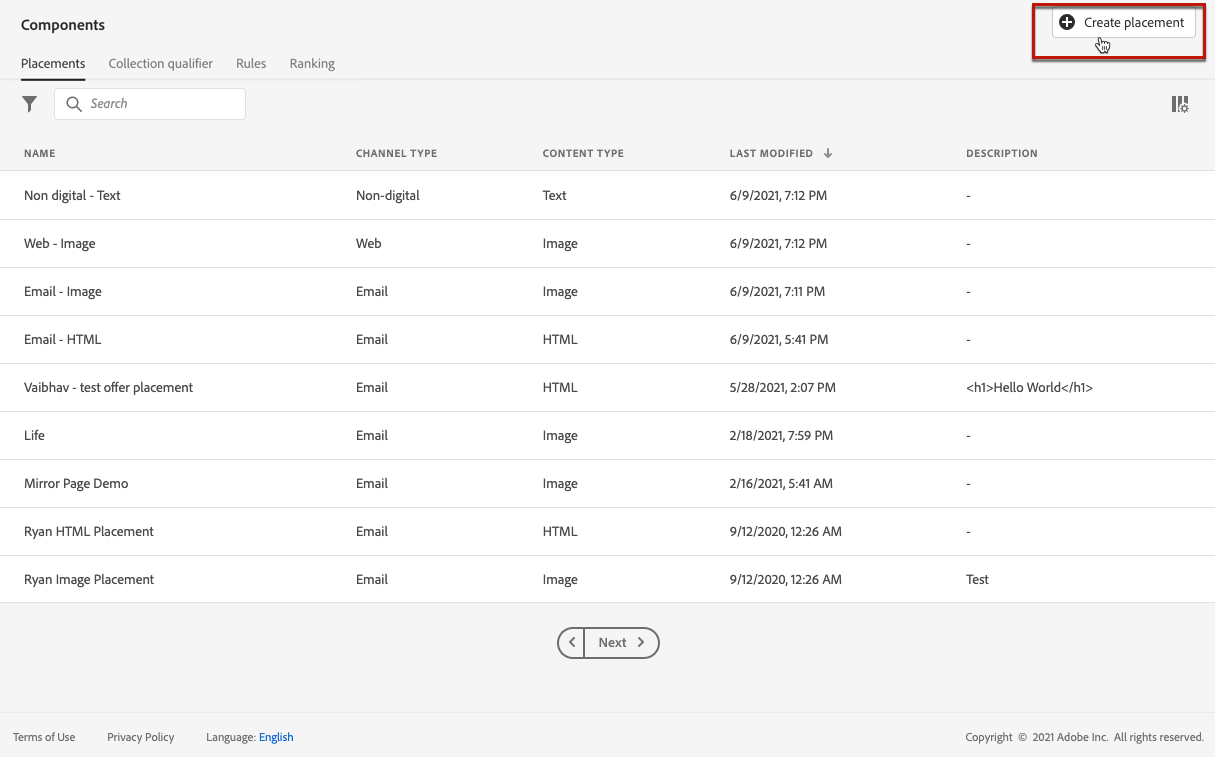Select Vaibhav - test offer placement row
1215x757 pixels.
coord(607,388)
